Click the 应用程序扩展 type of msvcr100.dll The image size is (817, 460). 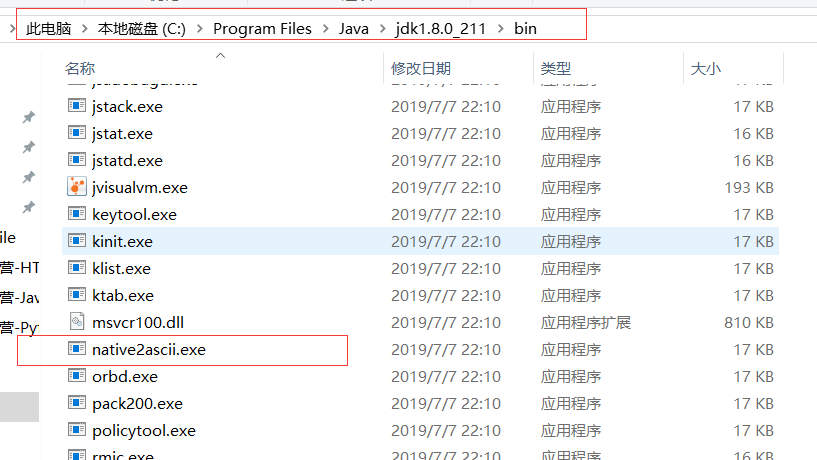click(x=586, y=322)
